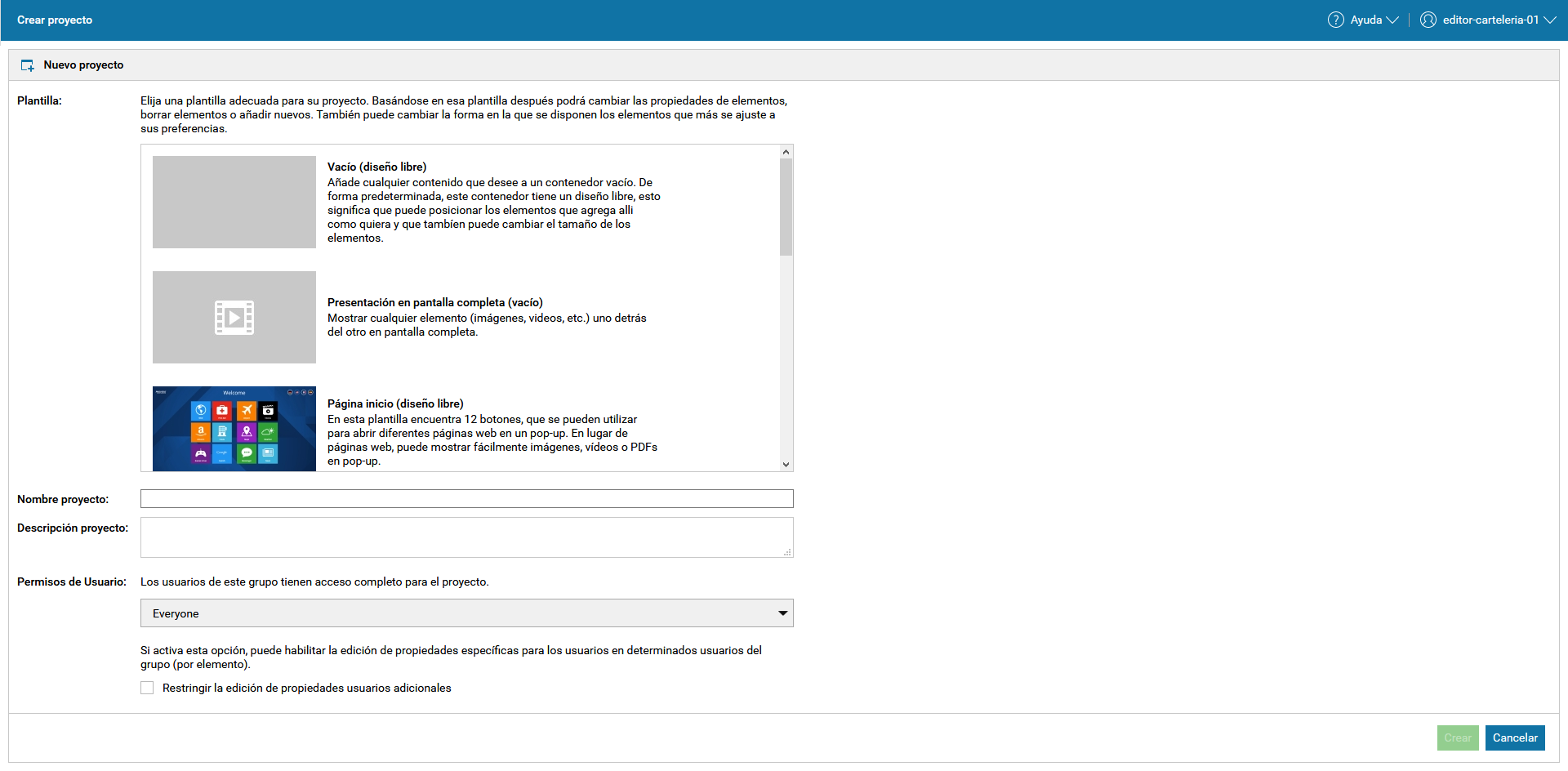Select the film strip presentation template icon
Viewport: 1568px width, 771px height.
(x=234, y=318)
